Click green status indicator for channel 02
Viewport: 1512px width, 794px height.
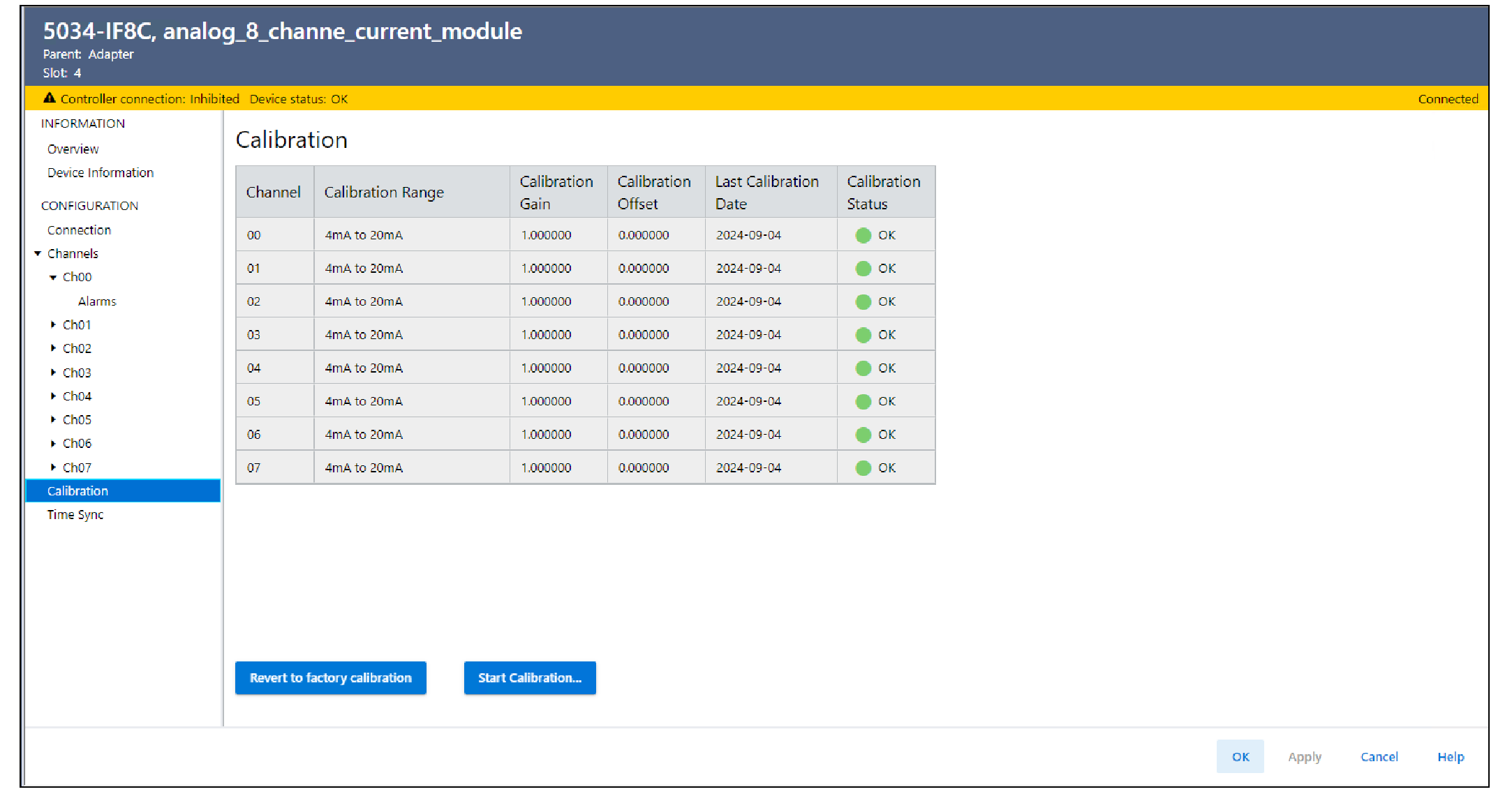click(864, 301)
